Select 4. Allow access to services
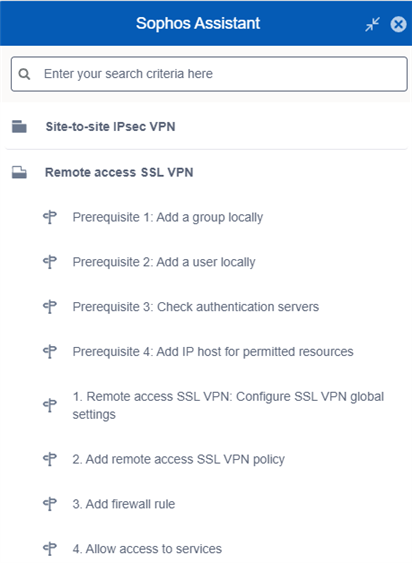This screenshot has width=412, height=563. pos(147,549)
